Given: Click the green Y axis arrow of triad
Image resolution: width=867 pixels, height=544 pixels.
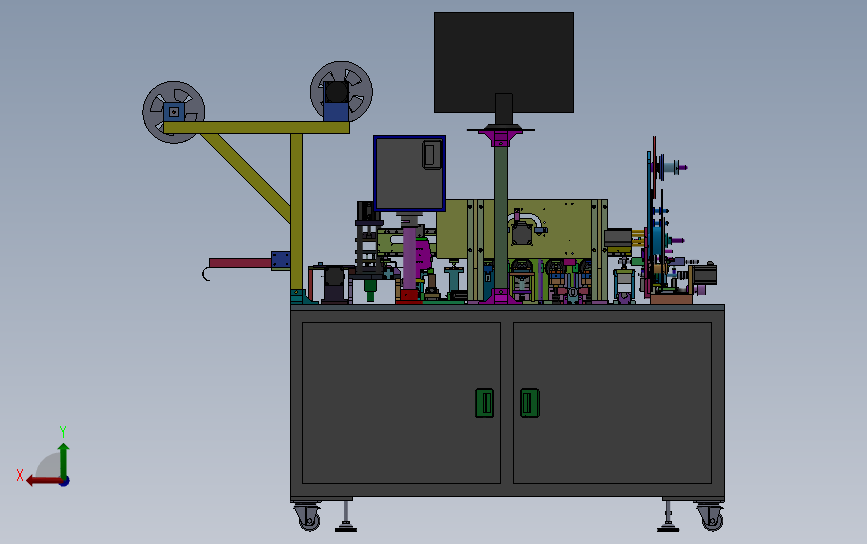Looking at the screenshot, I should 64,461.
